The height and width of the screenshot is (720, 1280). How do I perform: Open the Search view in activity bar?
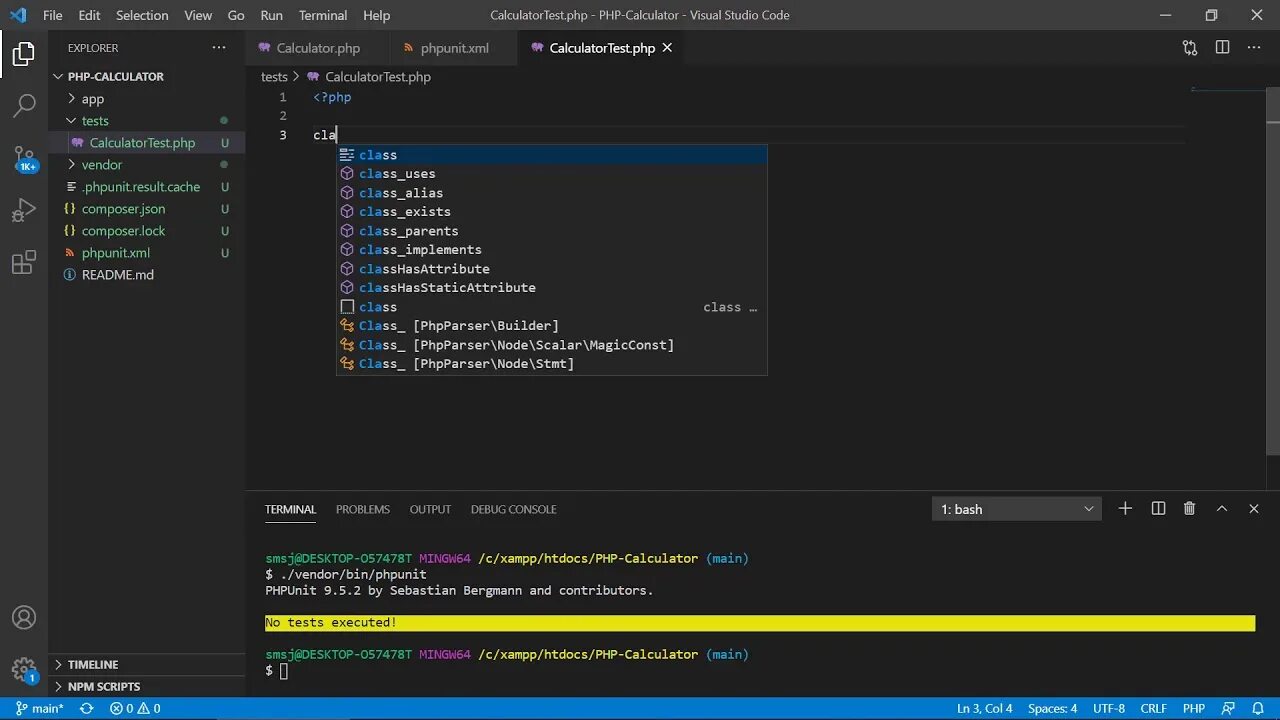pos(24,105)
